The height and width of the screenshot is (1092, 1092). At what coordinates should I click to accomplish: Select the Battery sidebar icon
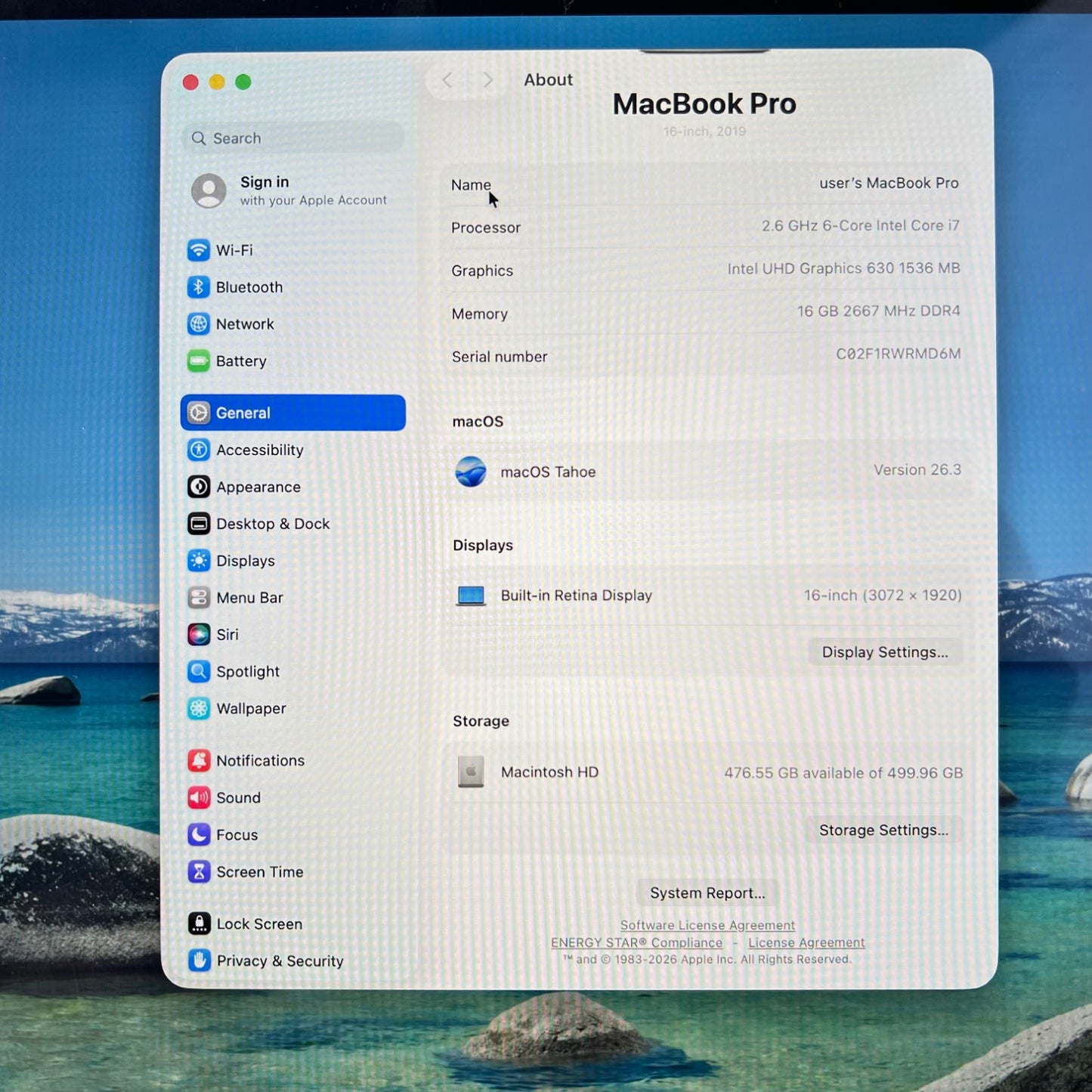coord(199,361)
